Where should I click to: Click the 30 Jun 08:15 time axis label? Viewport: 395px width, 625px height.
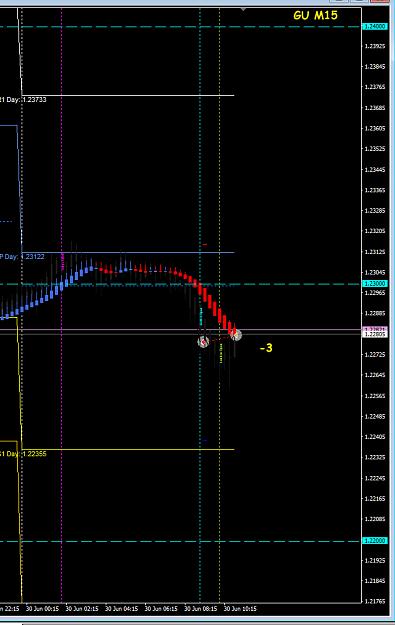(200, 609)
